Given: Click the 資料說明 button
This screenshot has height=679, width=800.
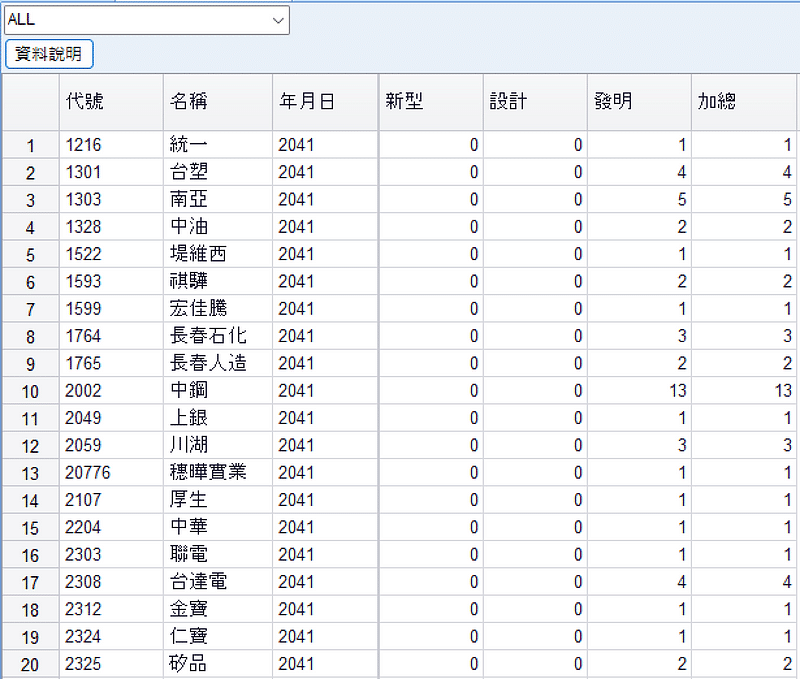Looking at the screenshot, I should tap(49, 54).
